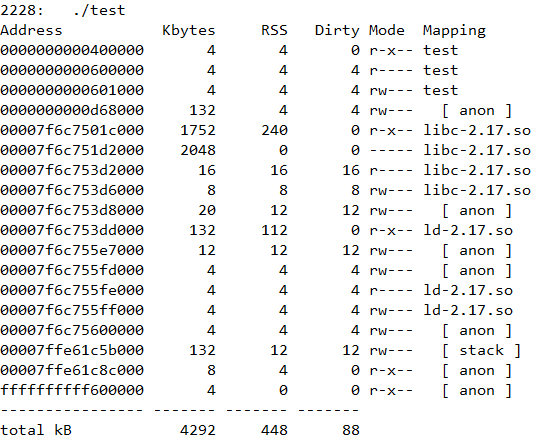Image resolution: width=538 pixels, height=440 pixels.
Task: Click "test" mapping in the 0000000000601000 row
Action: pyautogui.click(x=441, y=90)
